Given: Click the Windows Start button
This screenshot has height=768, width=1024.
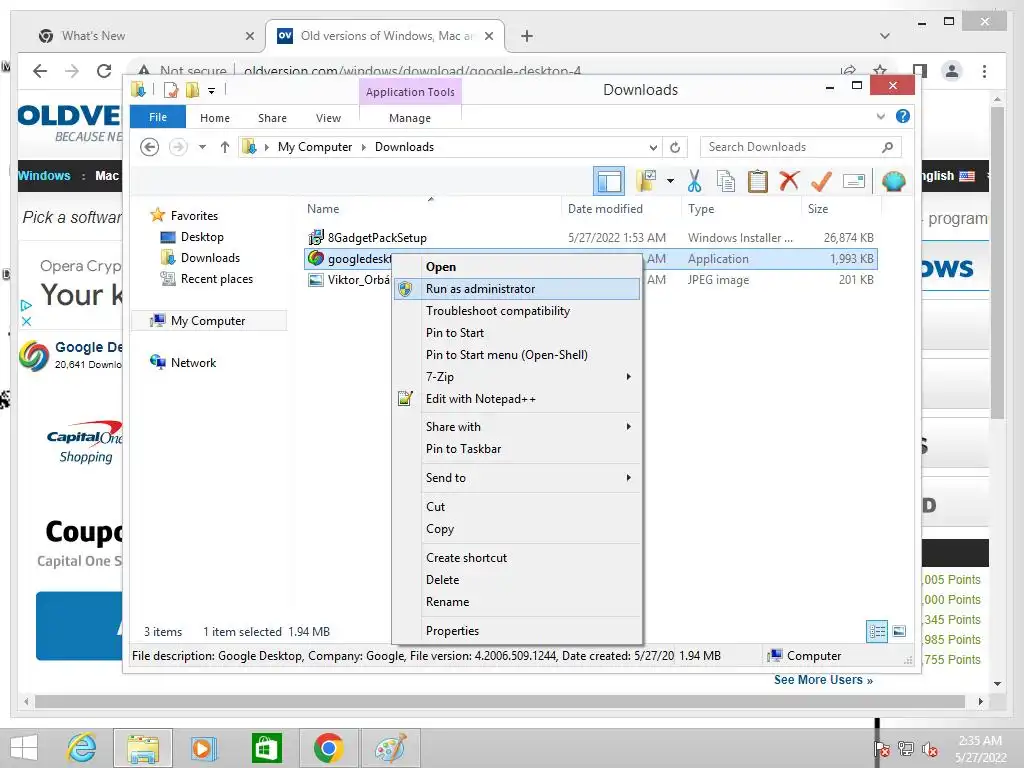Looking at the screenshot, I should (24, 748).
